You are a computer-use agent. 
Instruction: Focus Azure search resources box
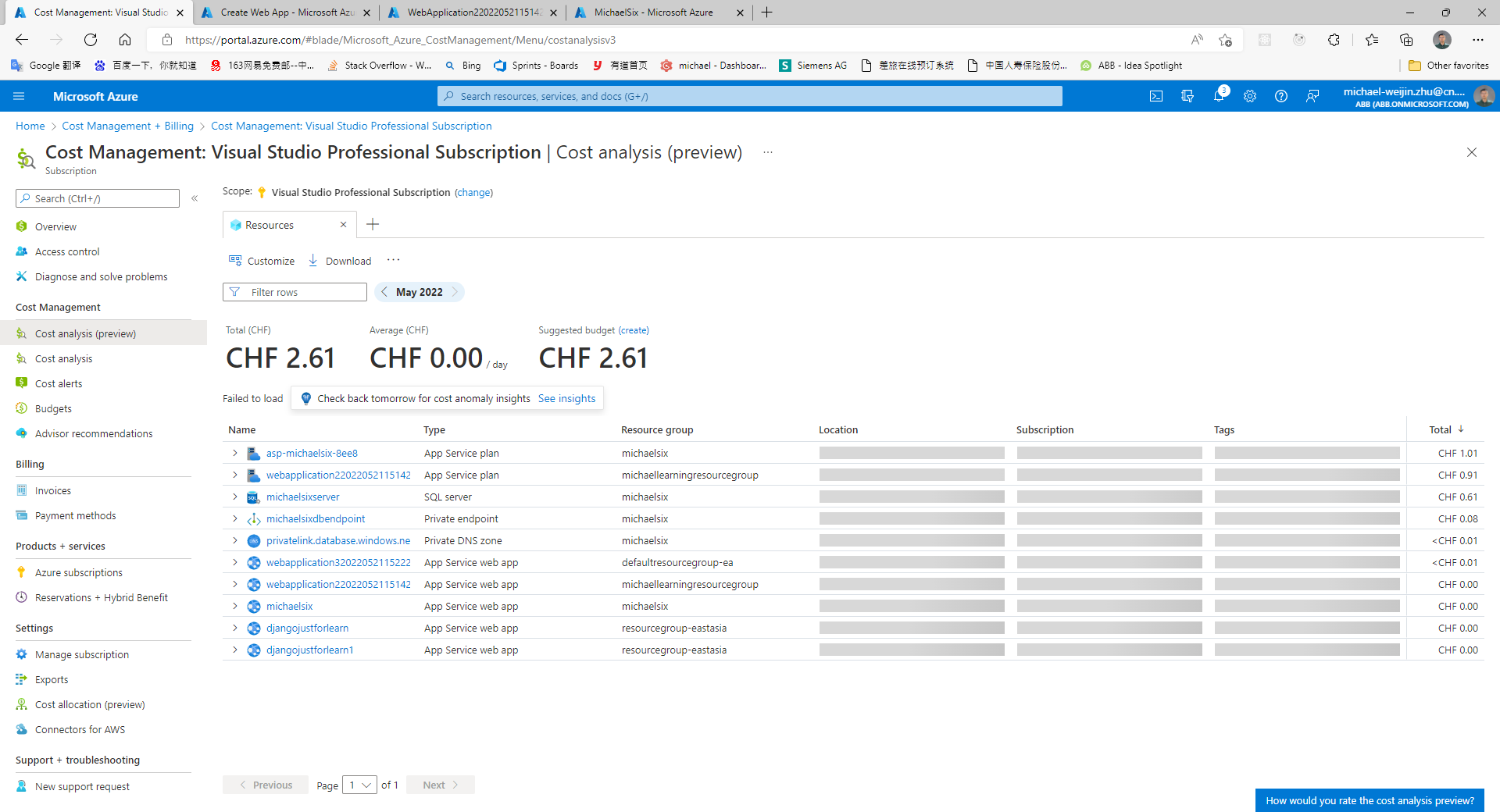click(750, 96)
